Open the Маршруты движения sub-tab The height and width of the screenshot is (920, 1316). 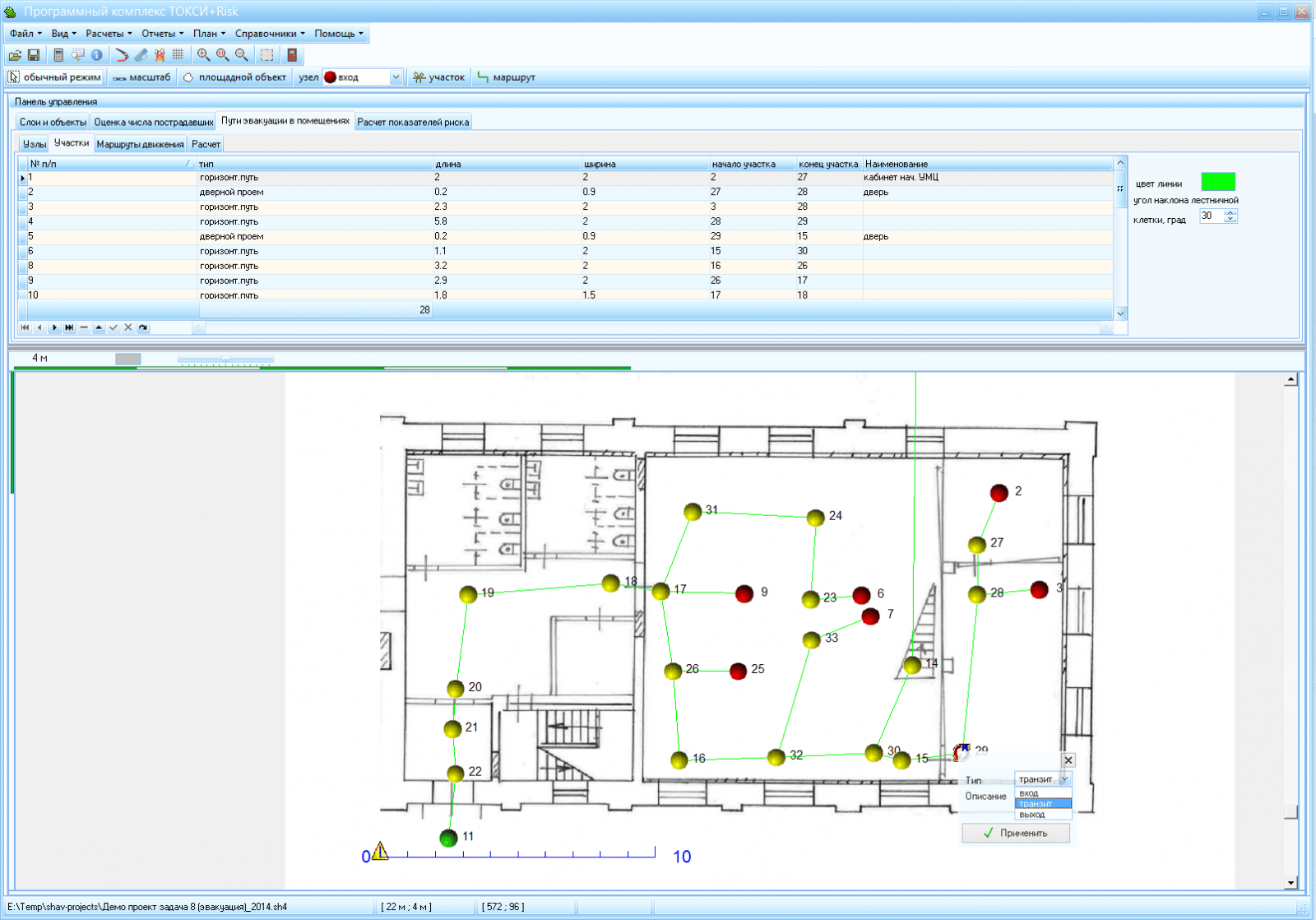pyautogui.click(x=140, y=144)
